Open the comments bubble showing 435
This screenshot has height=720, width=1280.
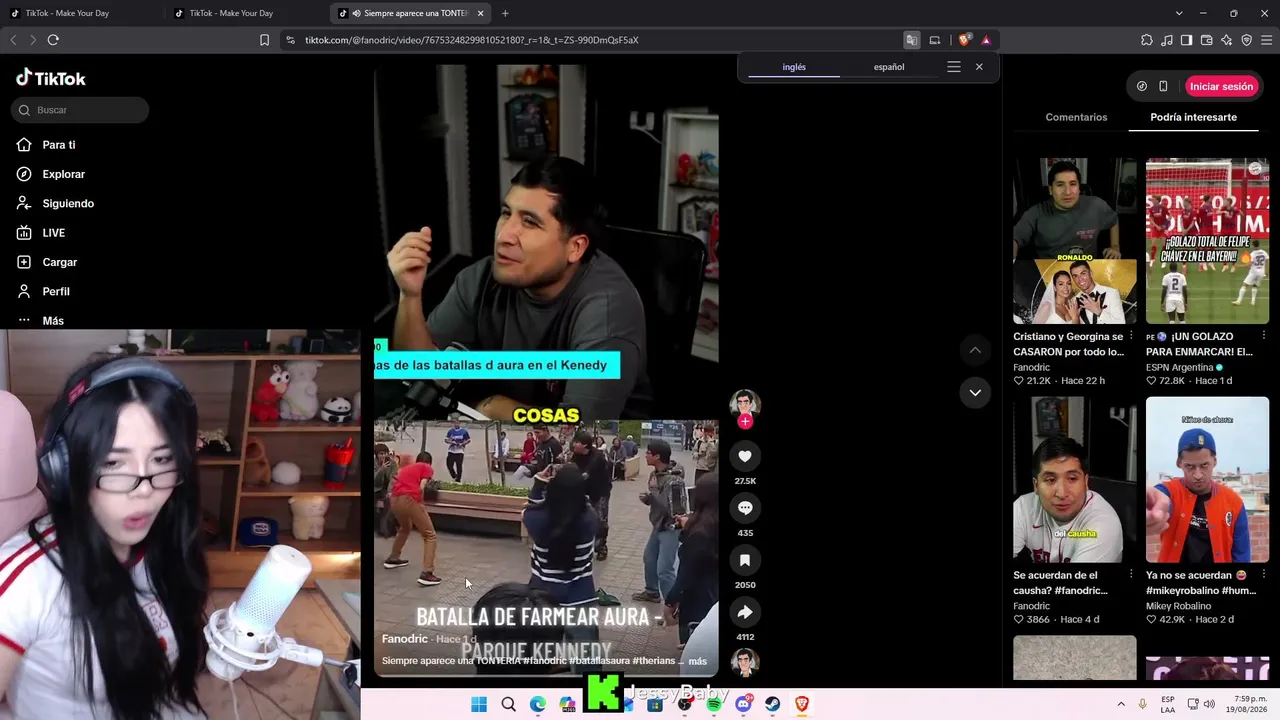tap(745, 508)
